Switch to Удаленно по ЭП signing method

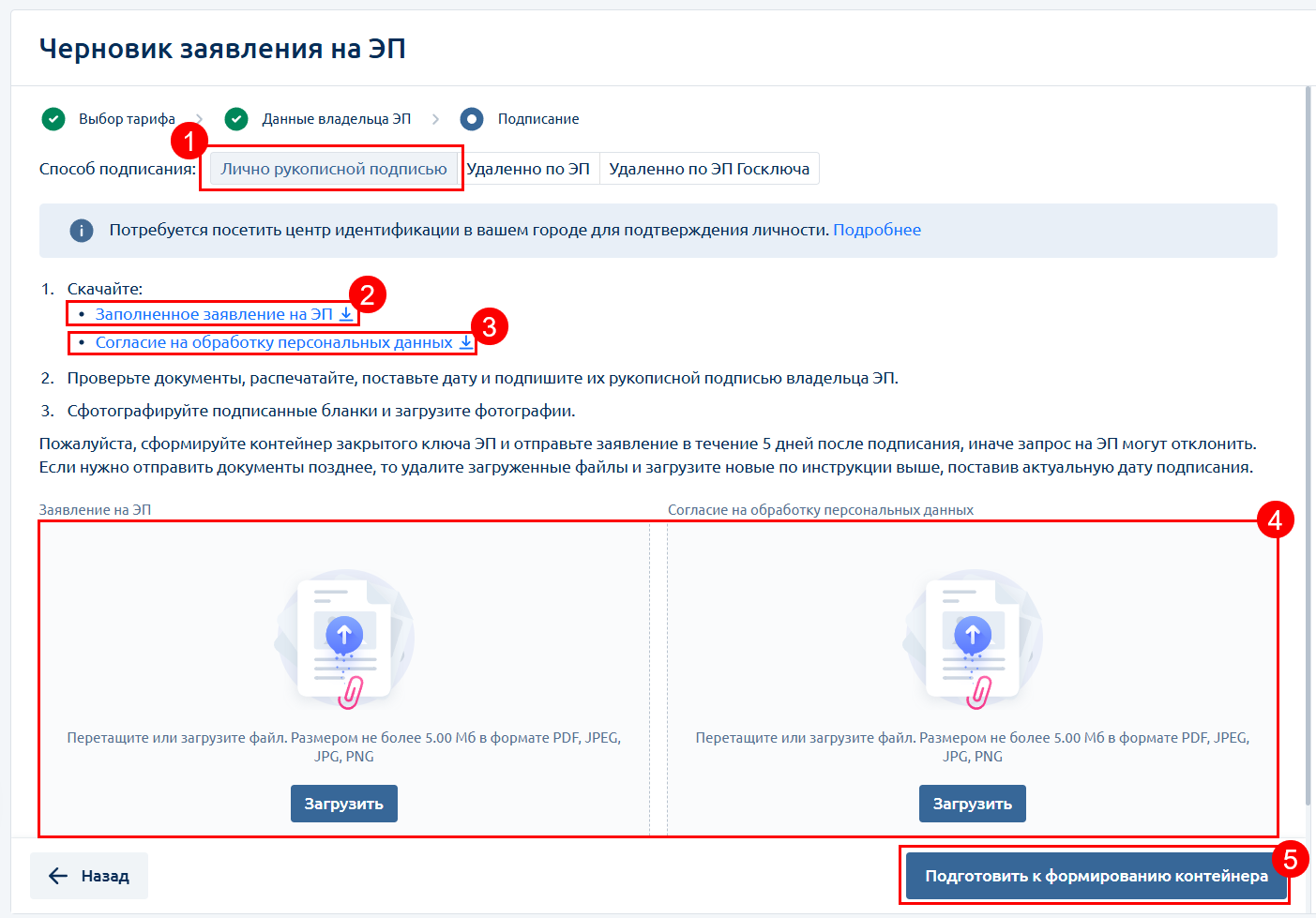(528, 169)
